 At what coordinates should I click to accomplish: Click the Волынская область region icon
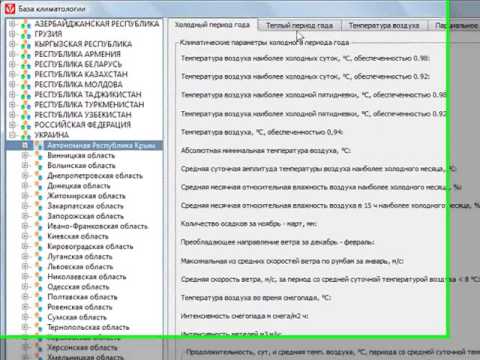point(39,166)
